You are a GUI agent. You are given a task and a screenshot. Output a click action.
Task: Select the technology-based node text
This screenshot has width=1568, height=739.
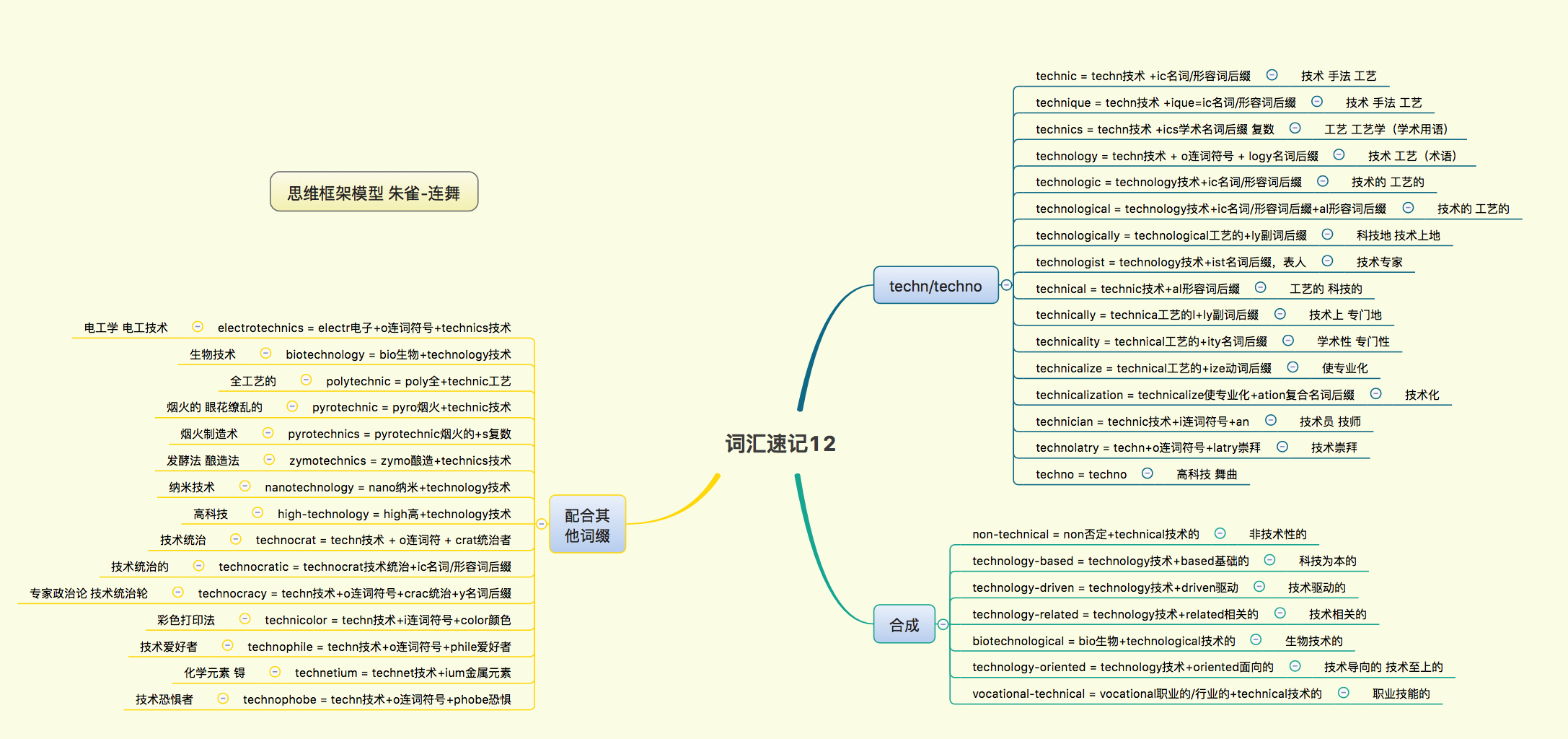1110,561
